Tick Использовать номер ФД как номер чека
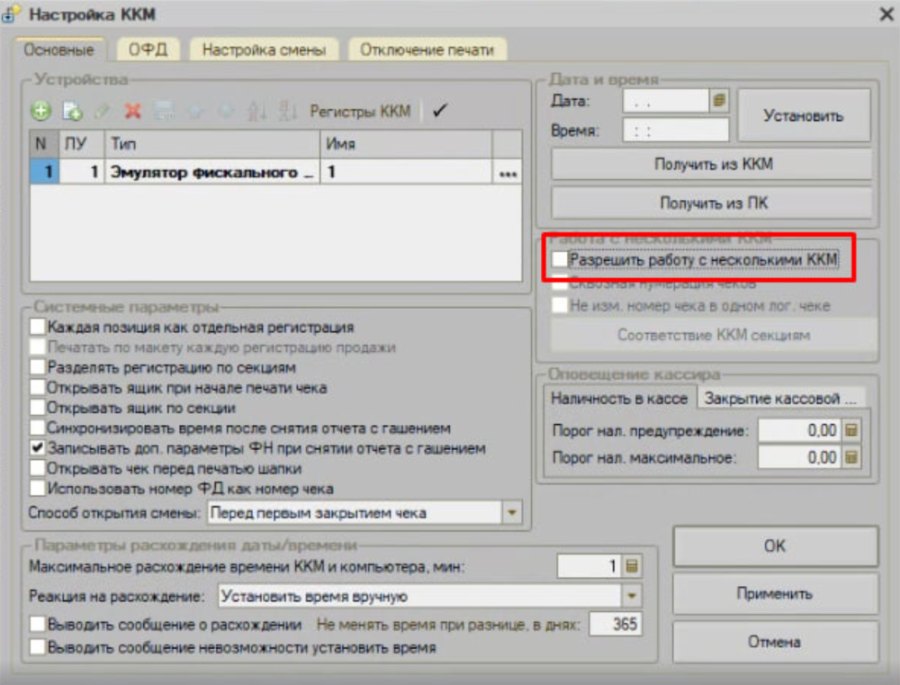Viewport: 900px width, 685px height. click(38, 488)
